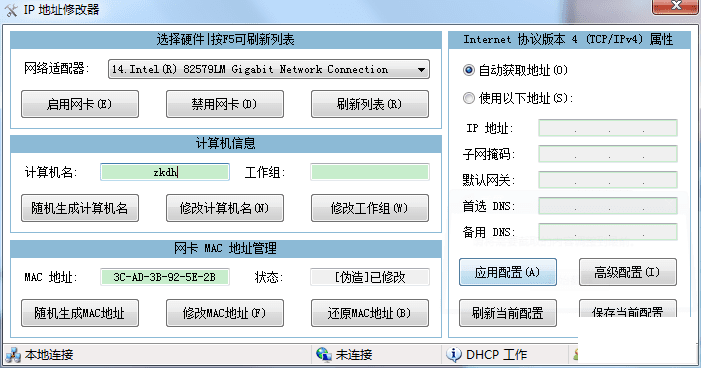Click the 网卡 MAC 地址管理 header

coord(225,248)
